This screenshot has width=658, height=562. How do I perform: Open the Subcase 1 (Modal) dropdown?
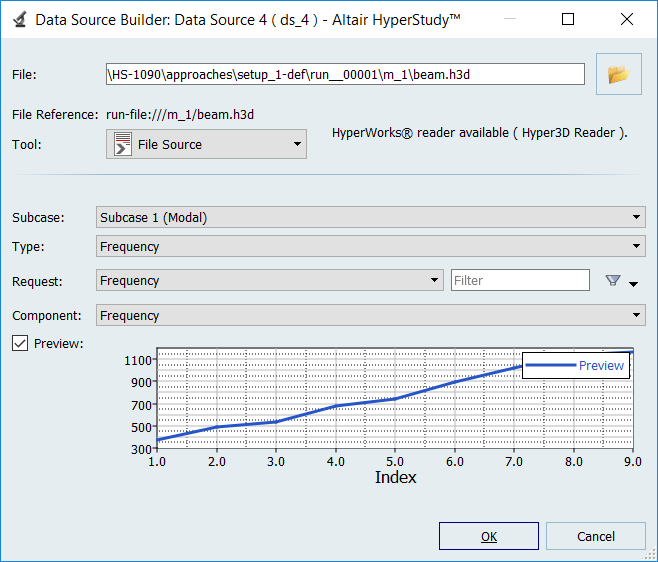[370, 217]
